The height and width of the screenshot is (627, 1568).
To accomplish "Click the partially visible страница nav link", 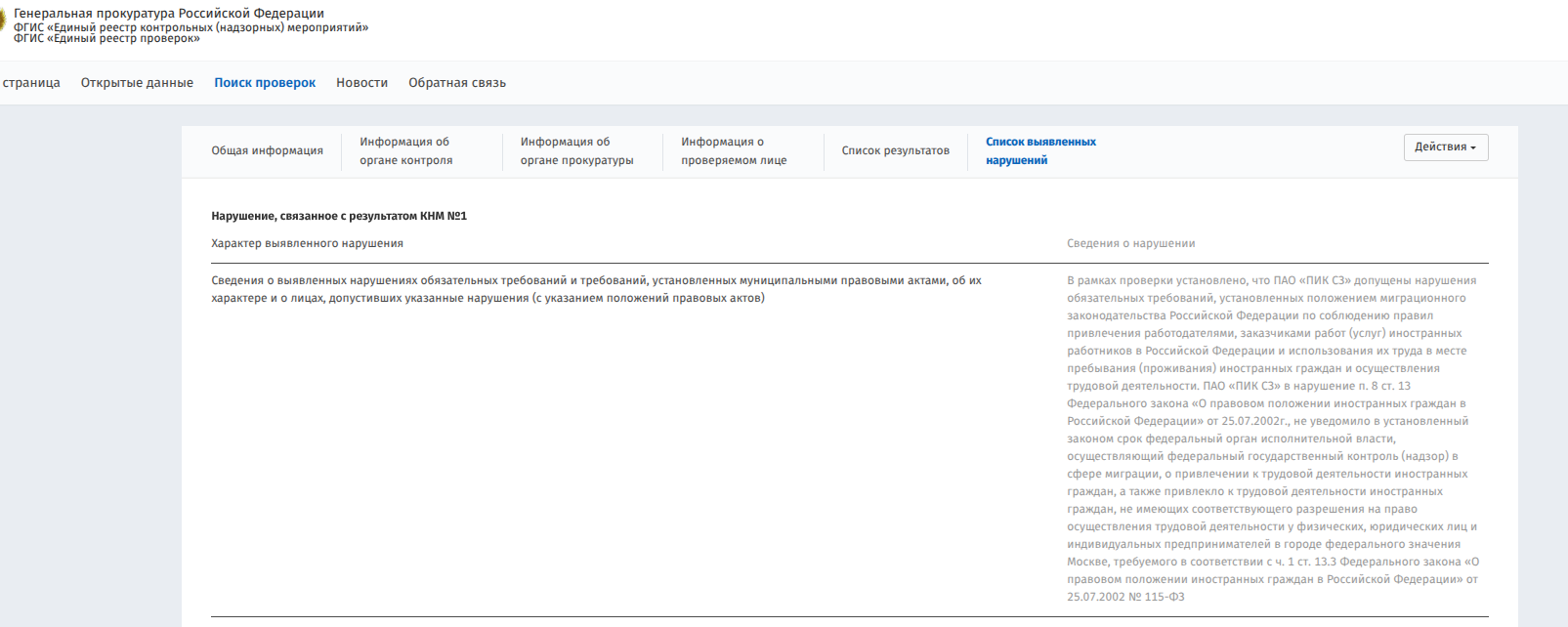I will coord(30,83).
